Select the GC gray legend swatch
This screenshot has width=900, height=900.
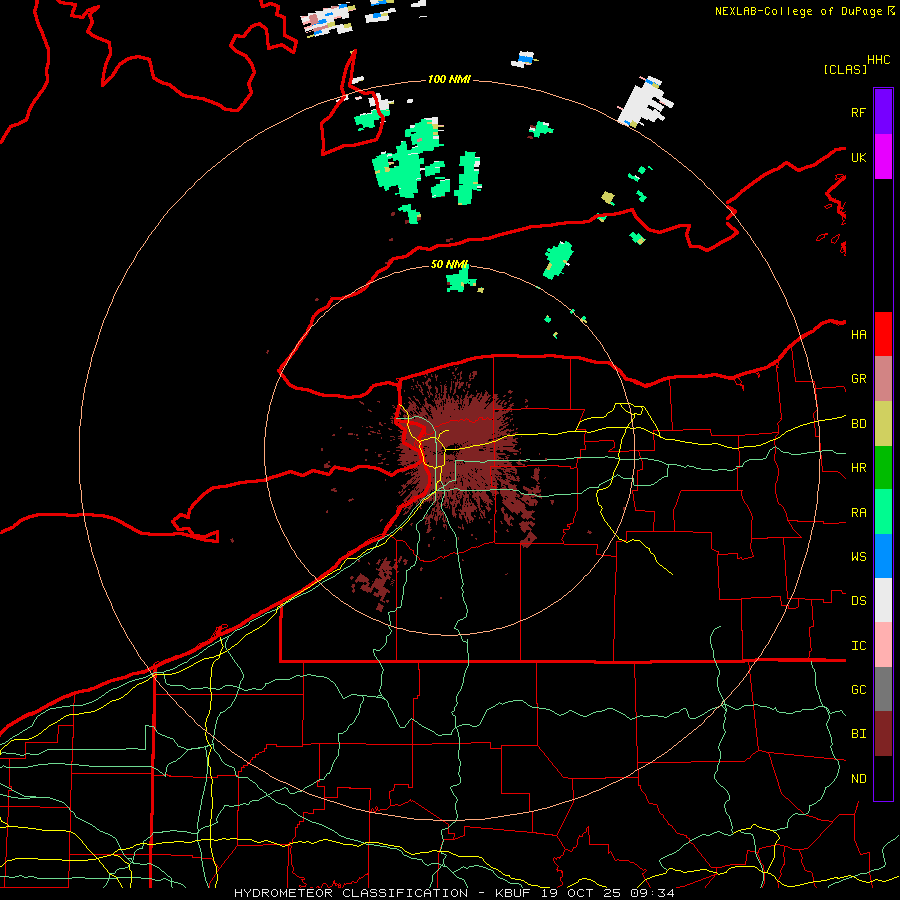[x=883, y=689]
